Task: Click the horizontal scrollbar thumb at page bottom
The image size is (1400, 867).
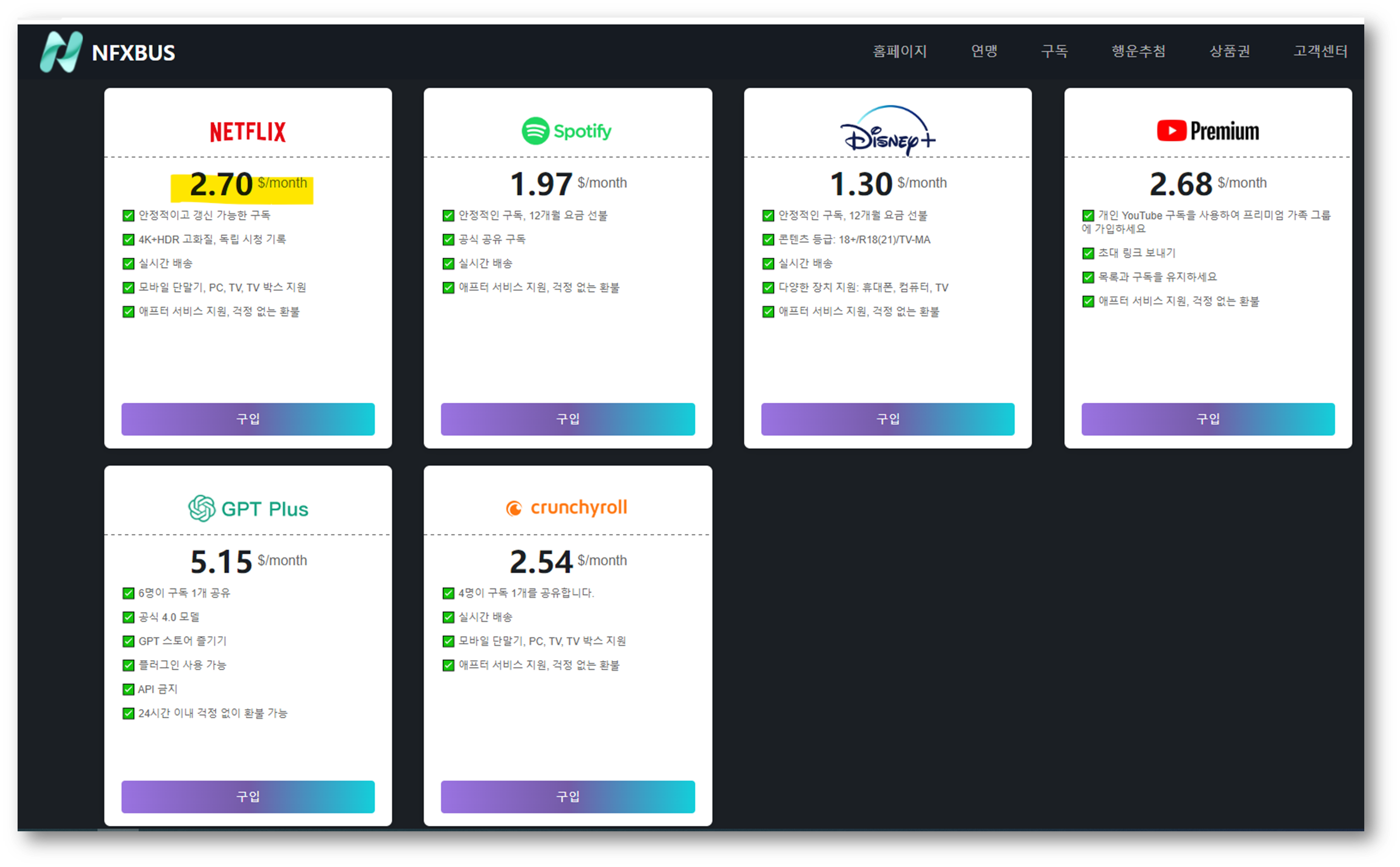Action: [x=118, y=830]
